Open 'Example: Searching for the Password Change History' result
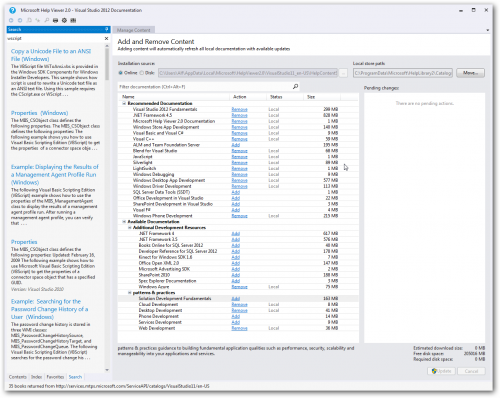Viewport: 500px width, 398px height. click(49, 309)
